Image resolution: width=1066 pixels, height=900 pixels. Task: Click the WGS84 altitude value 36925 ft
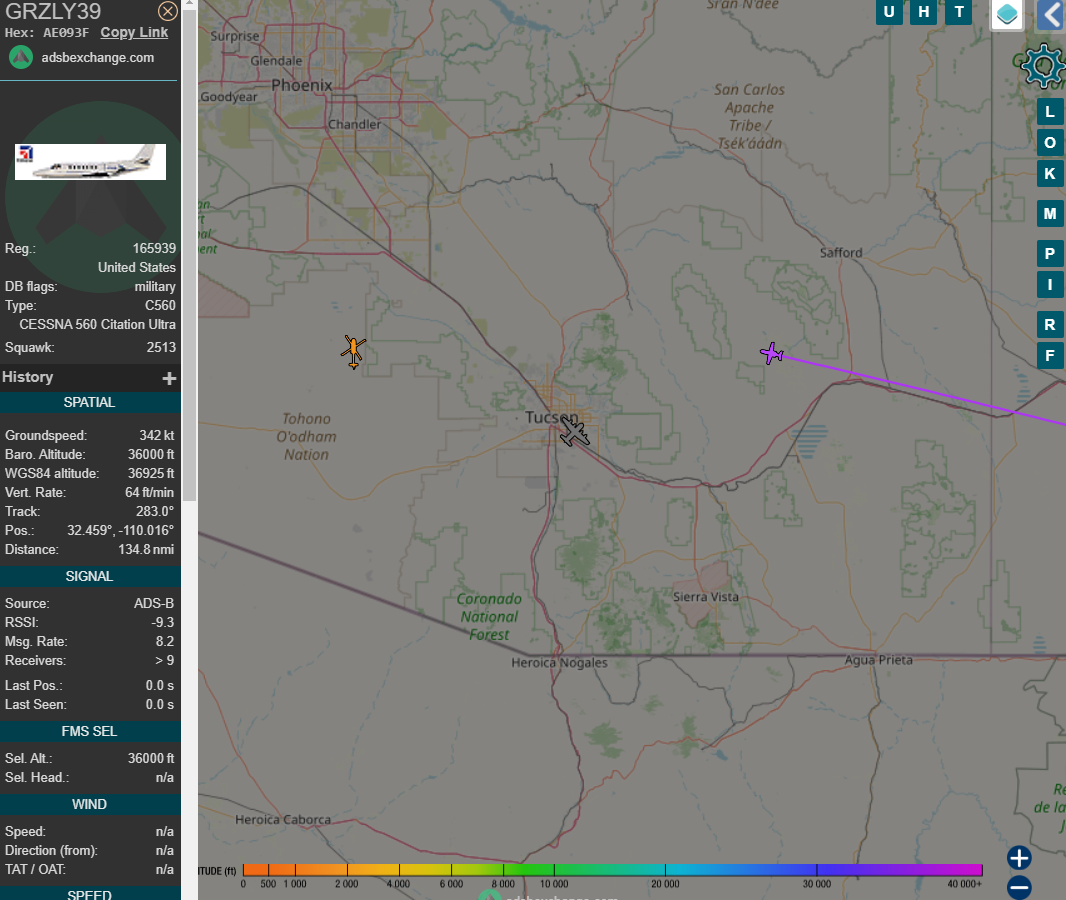point(151,473)
